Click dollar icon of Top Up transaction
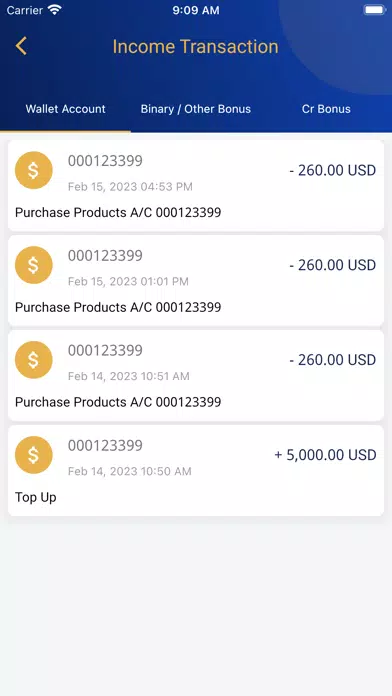The width and height of the screenshot is (392, 696). click(x=34, y=455)
